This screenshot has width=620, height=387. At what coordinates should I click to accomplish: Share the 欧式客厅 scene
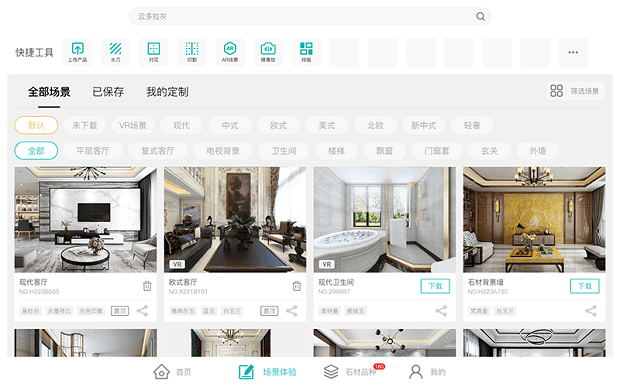click(292, 311)
